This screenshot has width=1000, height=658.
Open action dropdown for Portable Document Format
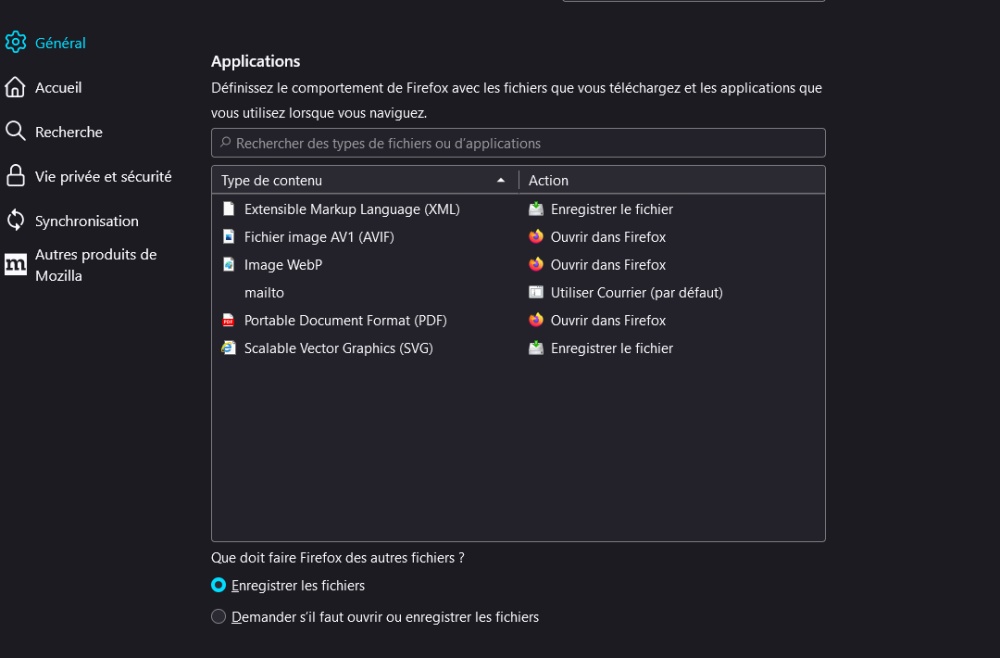(x=607, y=321)
